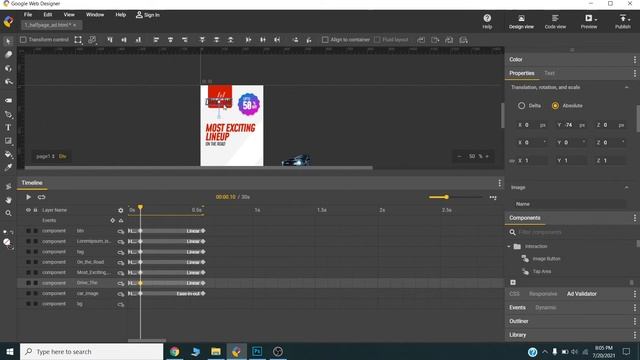Select the Selection tool in left toolbar

8,41
